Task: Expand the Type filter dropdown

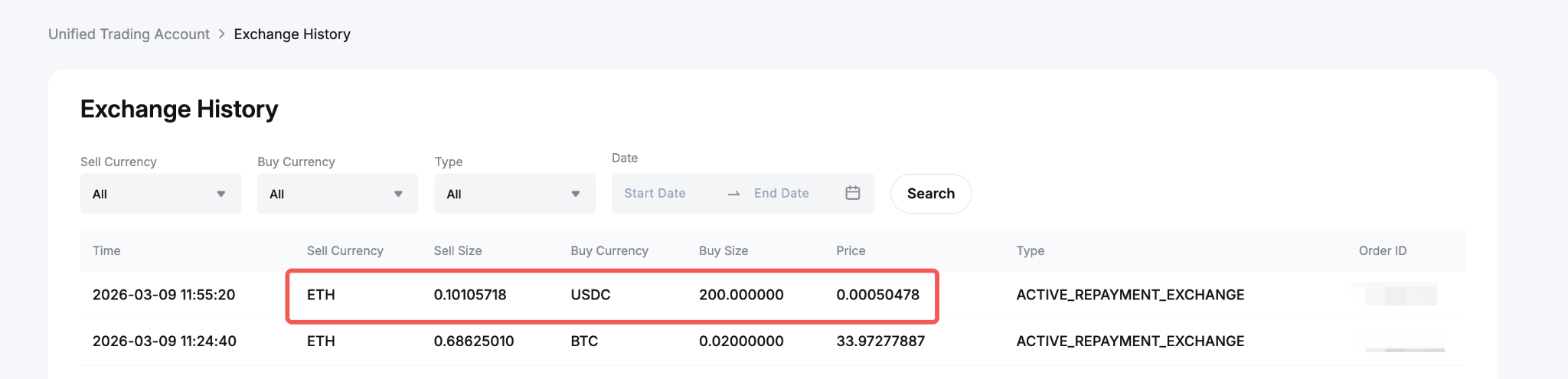Action: click(514, 194)
